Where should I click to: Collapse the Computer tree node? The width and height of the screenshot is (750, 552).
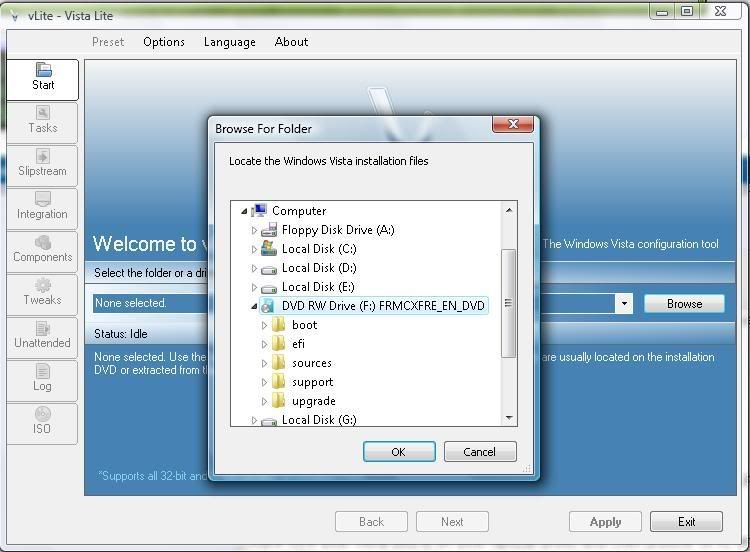[x=244, y=211]
